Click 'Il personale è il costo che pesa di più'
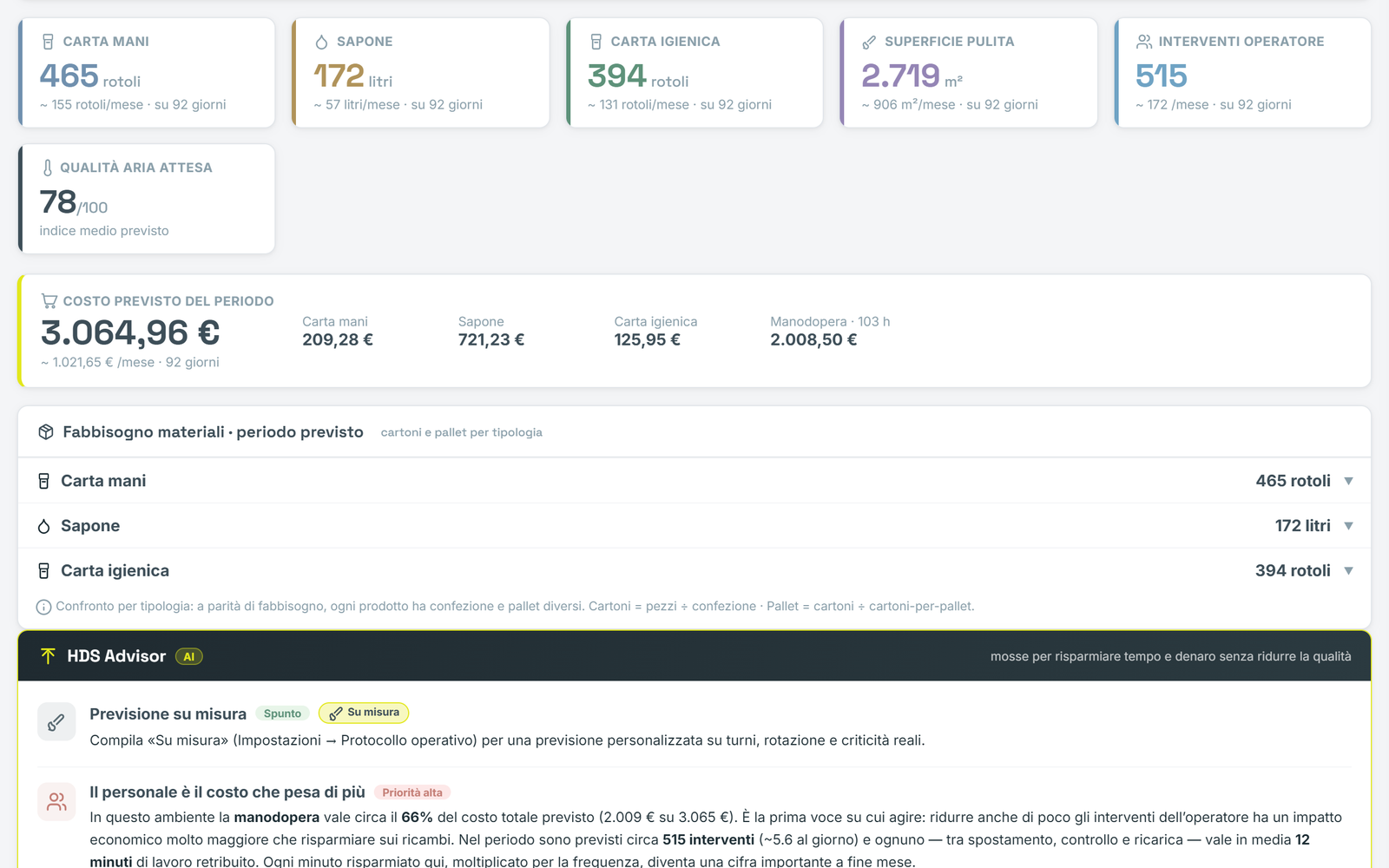This screenshot has width=1389, height=868. [x=227, y=792]
